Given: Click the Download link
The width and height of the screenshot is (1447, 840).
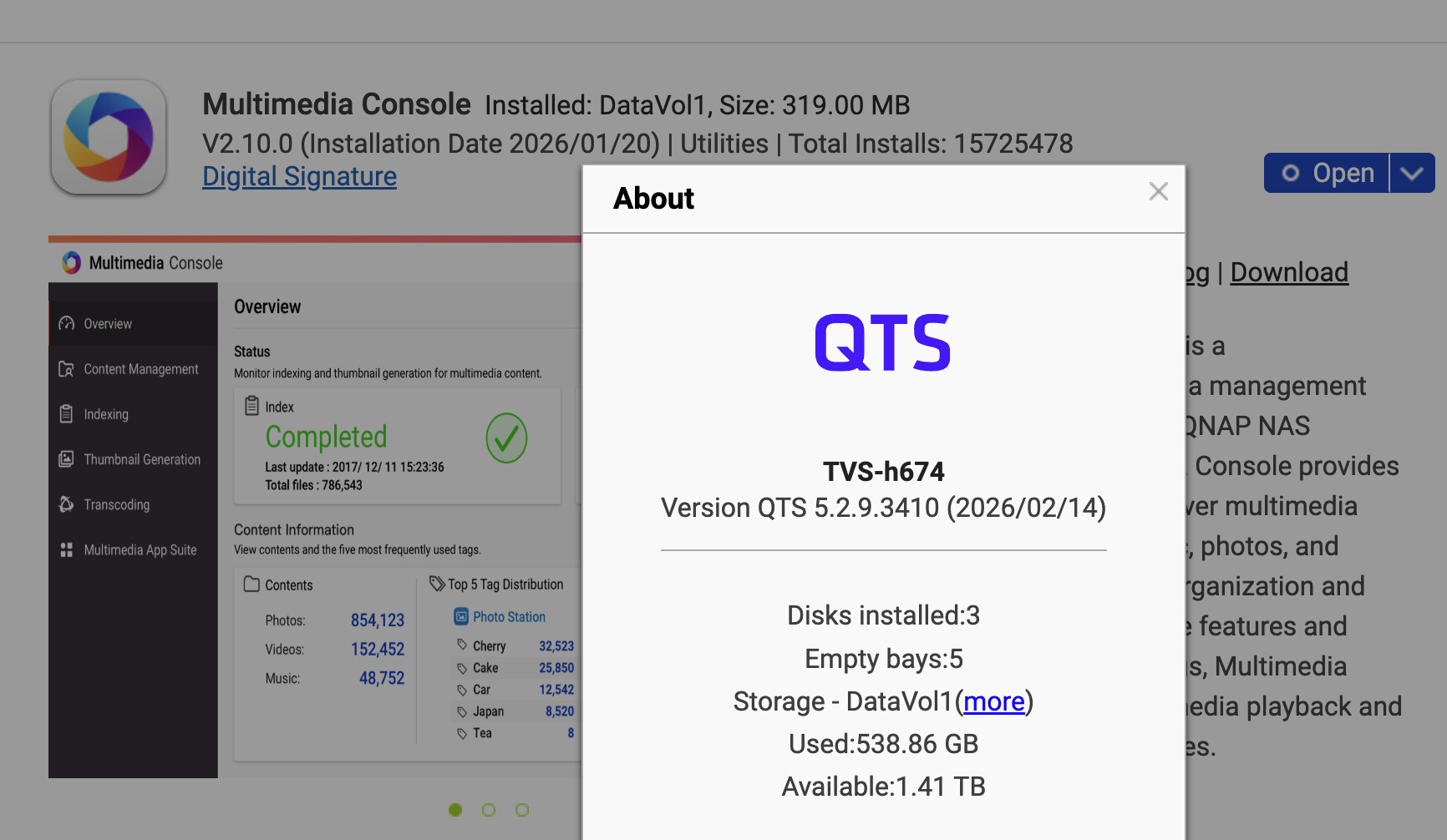Looking at the screenshot, I should point(1288,272).
